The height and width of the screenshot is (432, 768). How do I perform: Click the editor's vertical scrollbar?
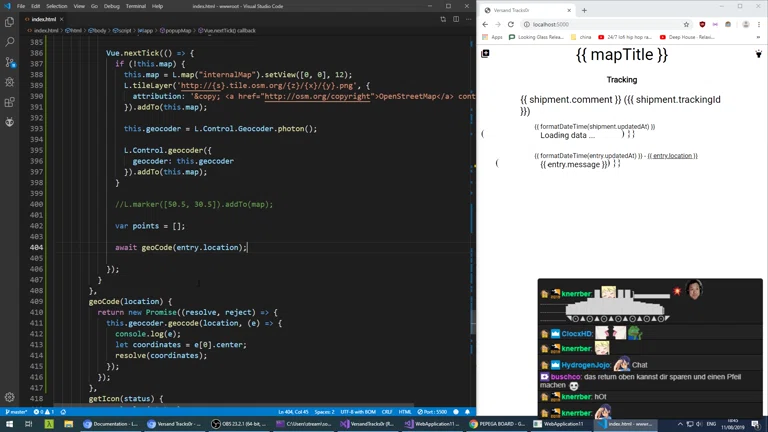tap(472, 200)
